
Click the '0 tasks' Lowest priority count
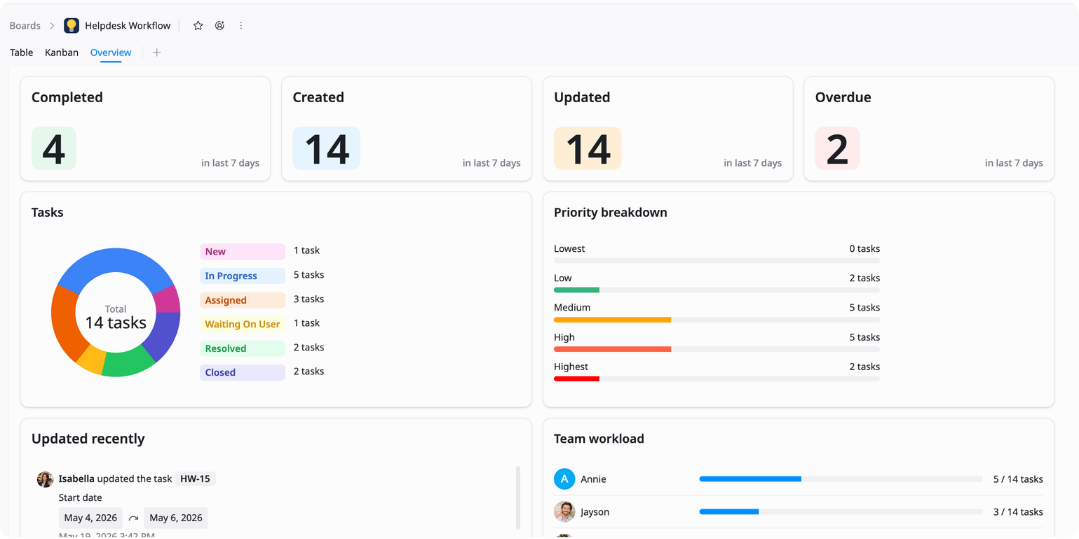(864, 249)
